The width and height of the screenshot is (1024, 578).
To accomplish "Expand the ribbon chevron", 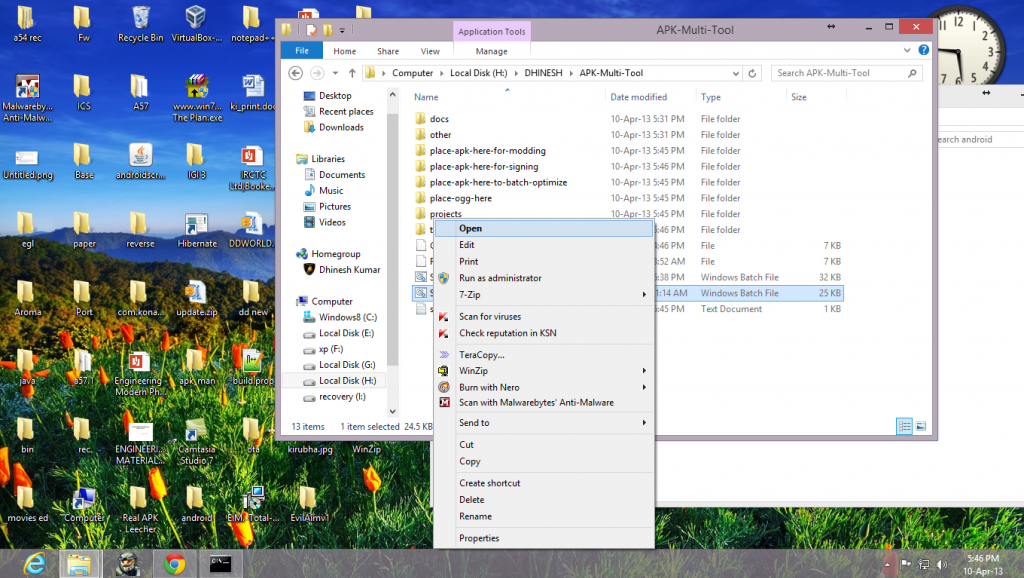I will (907, 50).
